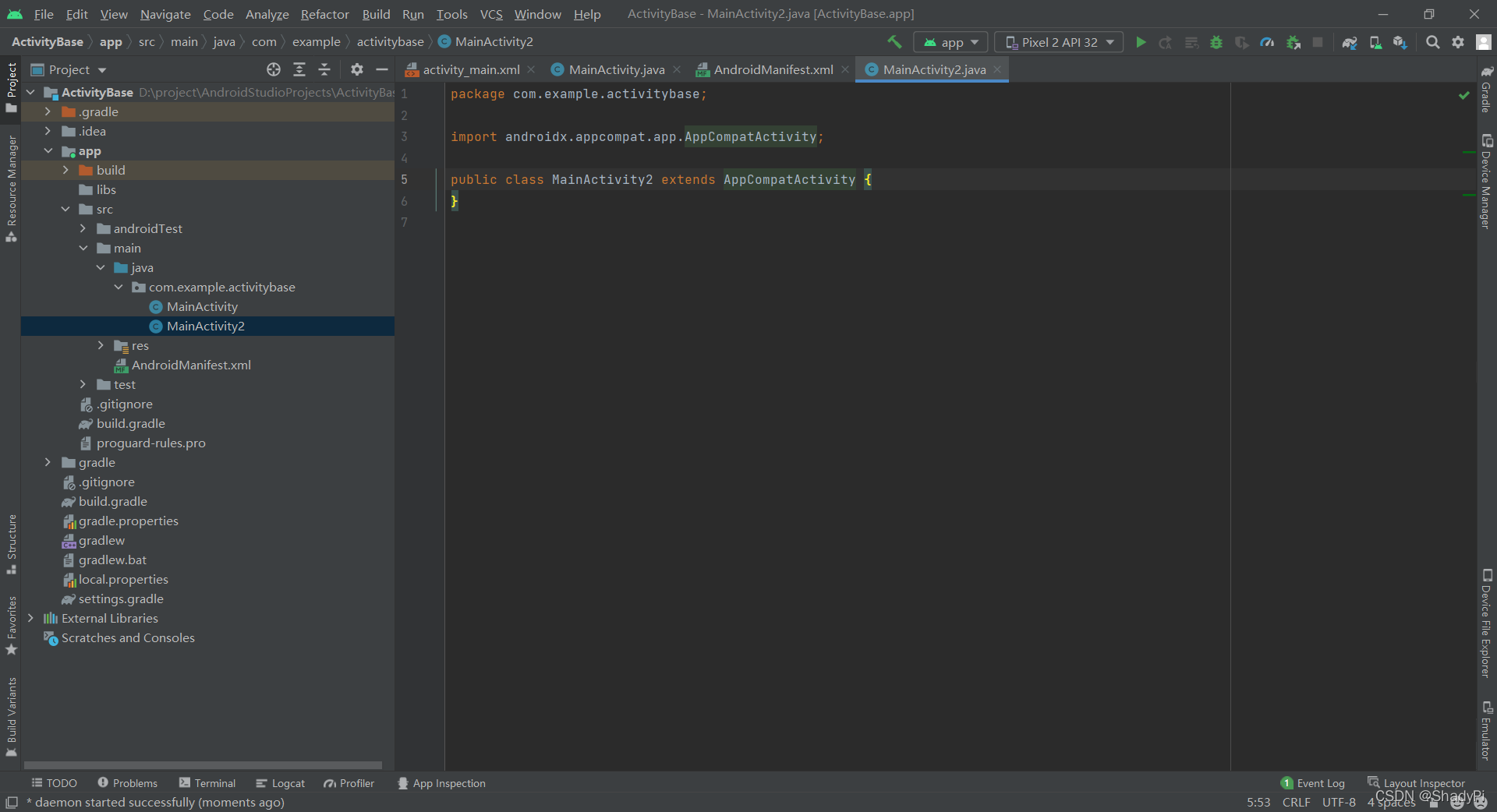Select MainActivity in project tree
The image size is (1497, 812).
coord(202,306)
